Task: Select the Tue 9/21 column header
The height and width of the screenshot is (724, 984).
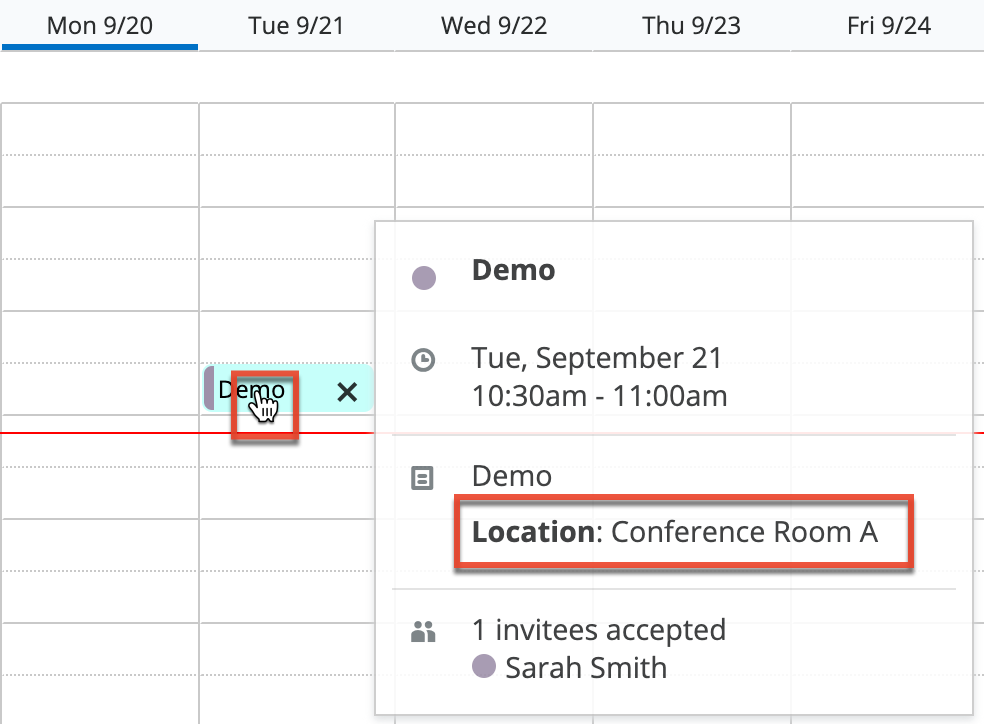Action: coord(295,25)
